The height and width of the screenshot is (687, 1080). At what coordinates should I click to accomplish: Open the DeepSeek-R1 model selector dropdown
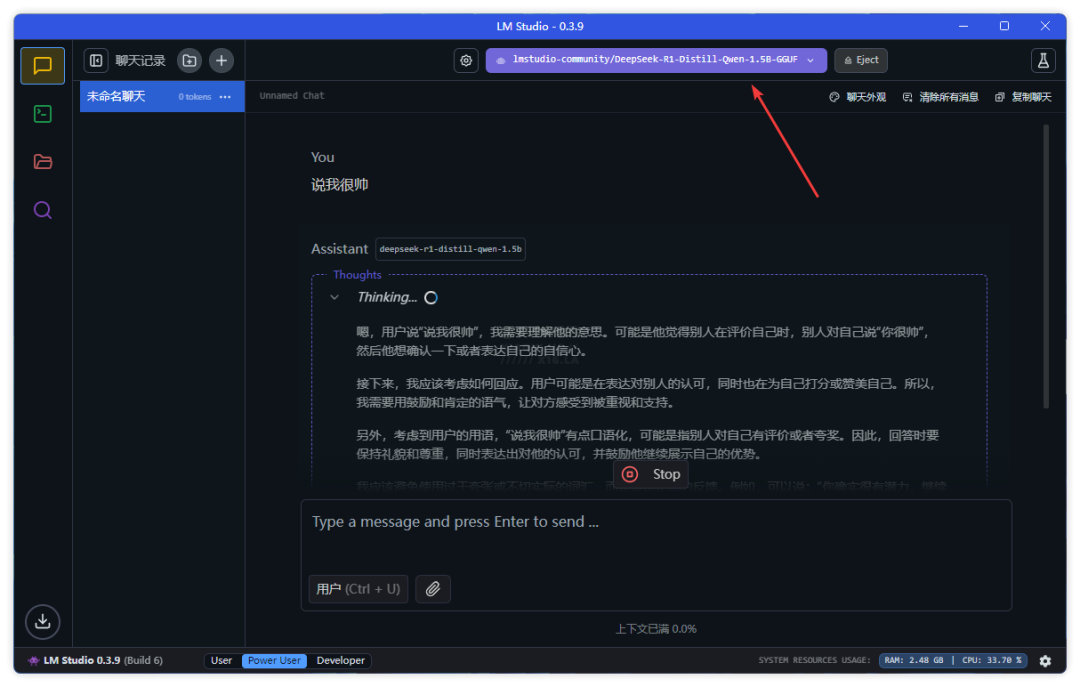point(656,61)
